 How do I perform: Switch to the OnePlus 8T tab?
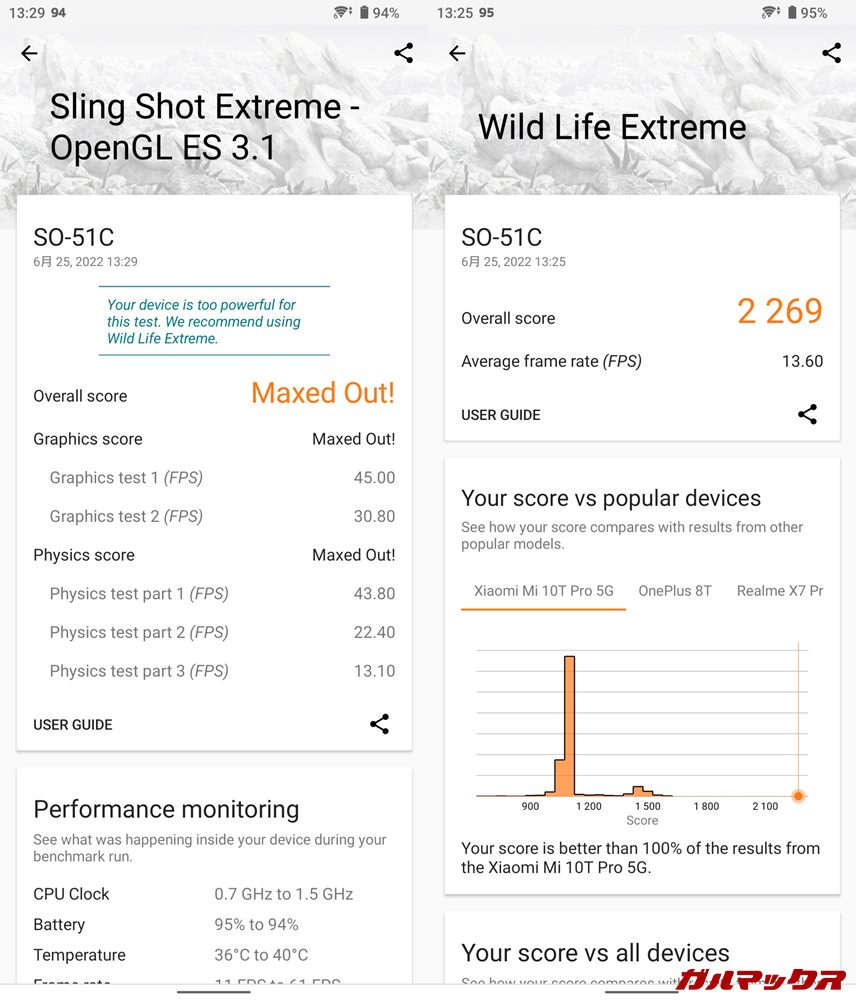pos(675,591)
